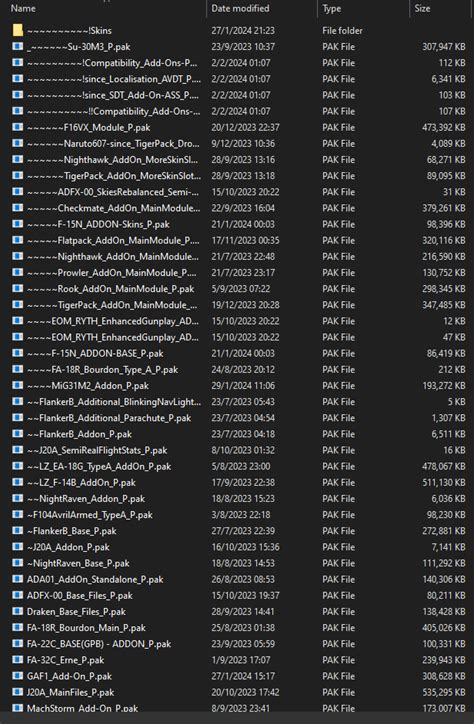Select file ~FlankerB_Base_P.pak
This screenshot has height=724, width=474.
(x=72, y=531)
